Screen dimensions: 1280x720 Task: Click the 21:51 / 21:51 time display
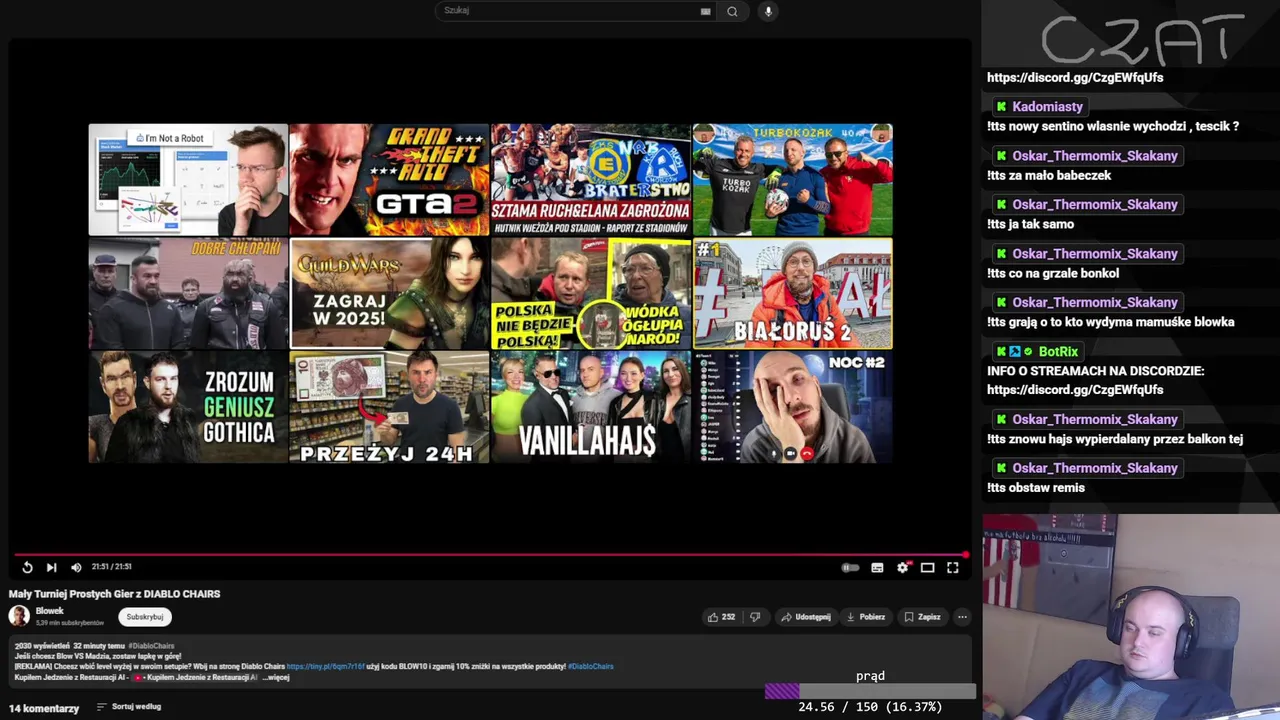112,567
